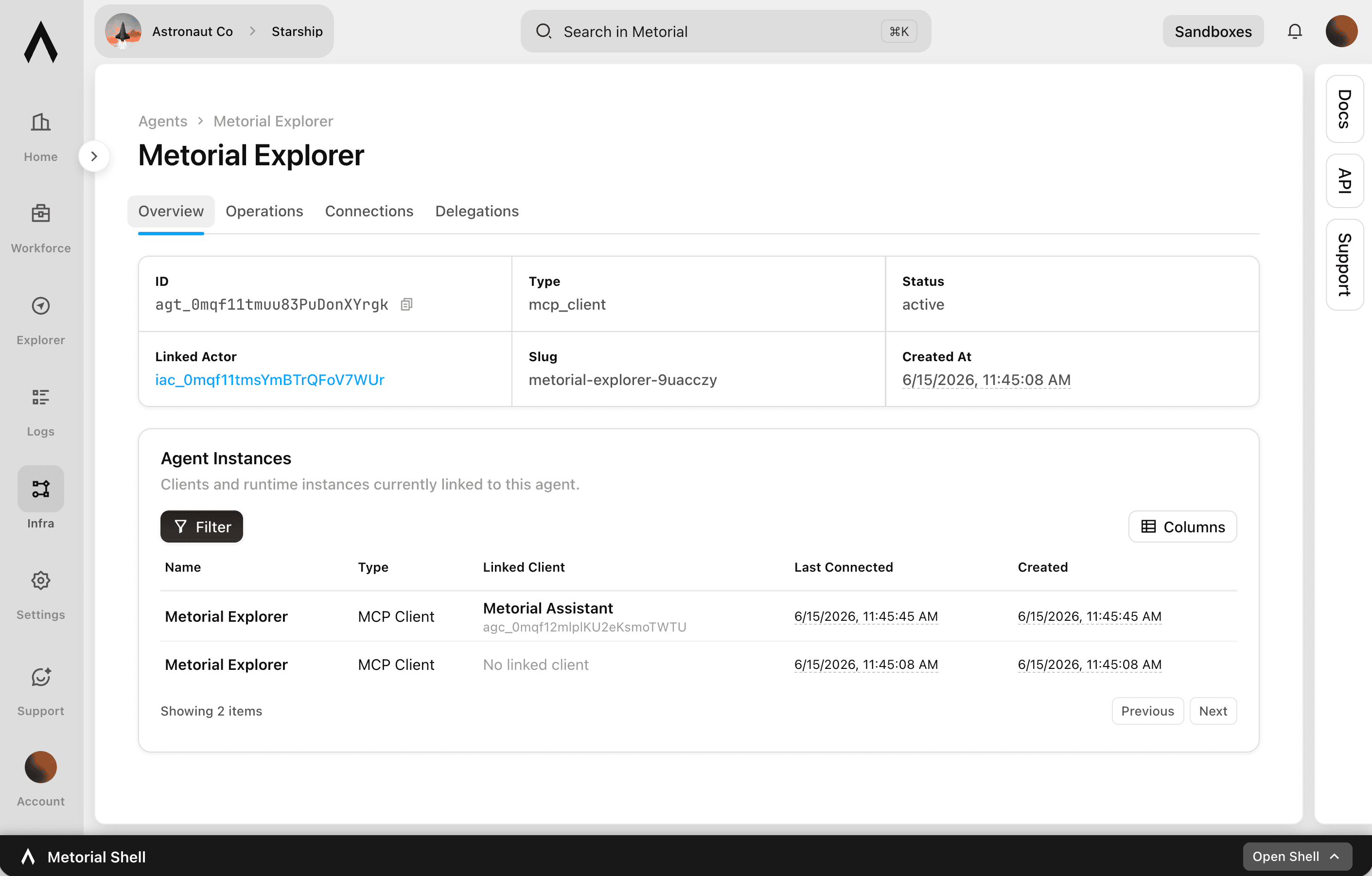Image resolution: width=1372 pixels, height=876 pixels.
Task: Select the Overview tab
Action: pyautogui.click(x=171, y=211)
